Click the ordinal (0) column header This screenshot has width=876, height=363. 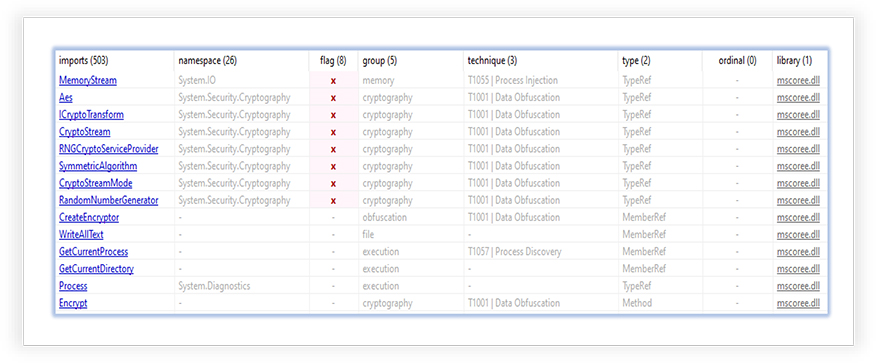coord(737,61)
